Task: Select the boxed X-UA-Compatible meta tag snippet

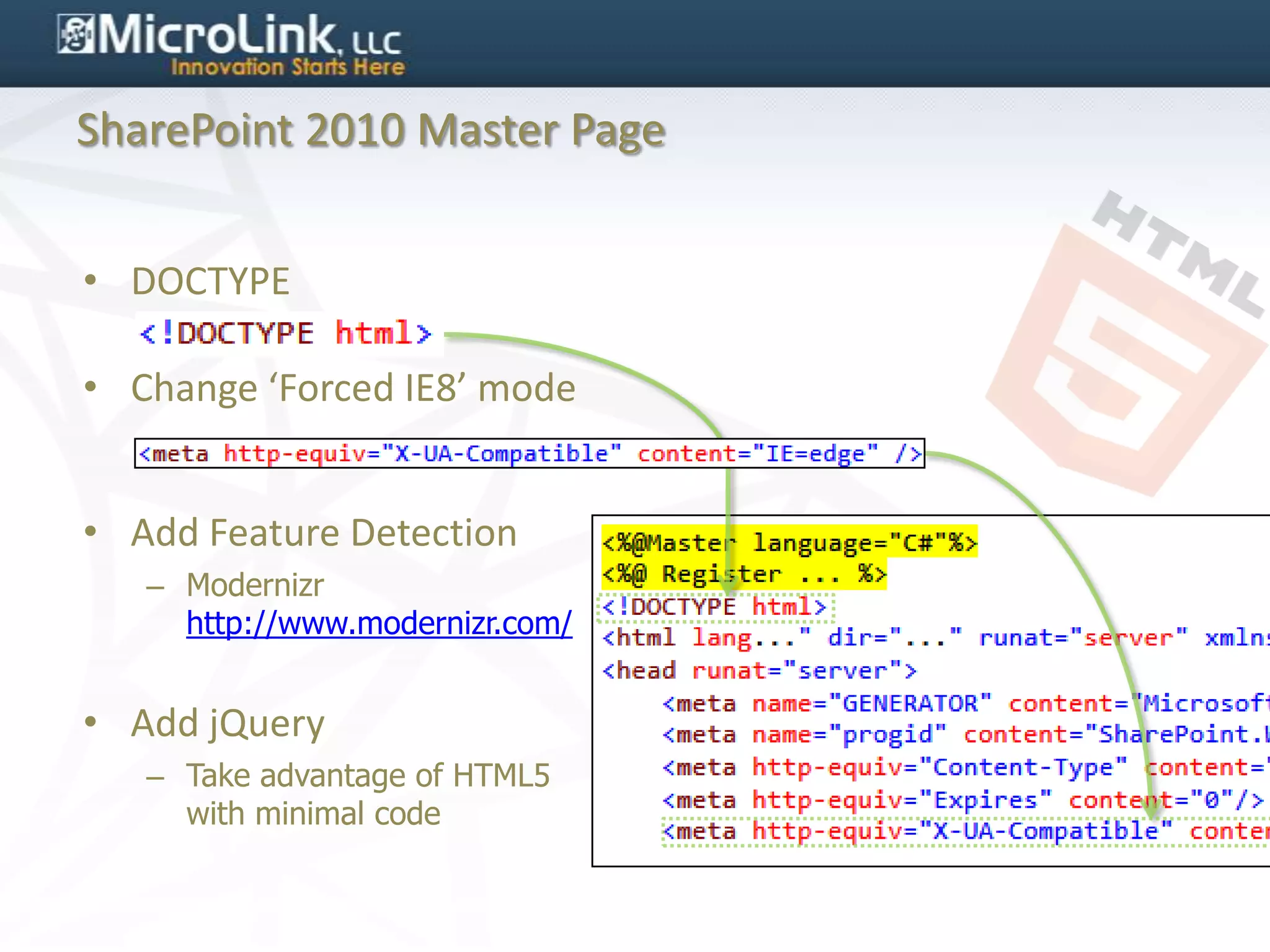Action: coord(529,454)
